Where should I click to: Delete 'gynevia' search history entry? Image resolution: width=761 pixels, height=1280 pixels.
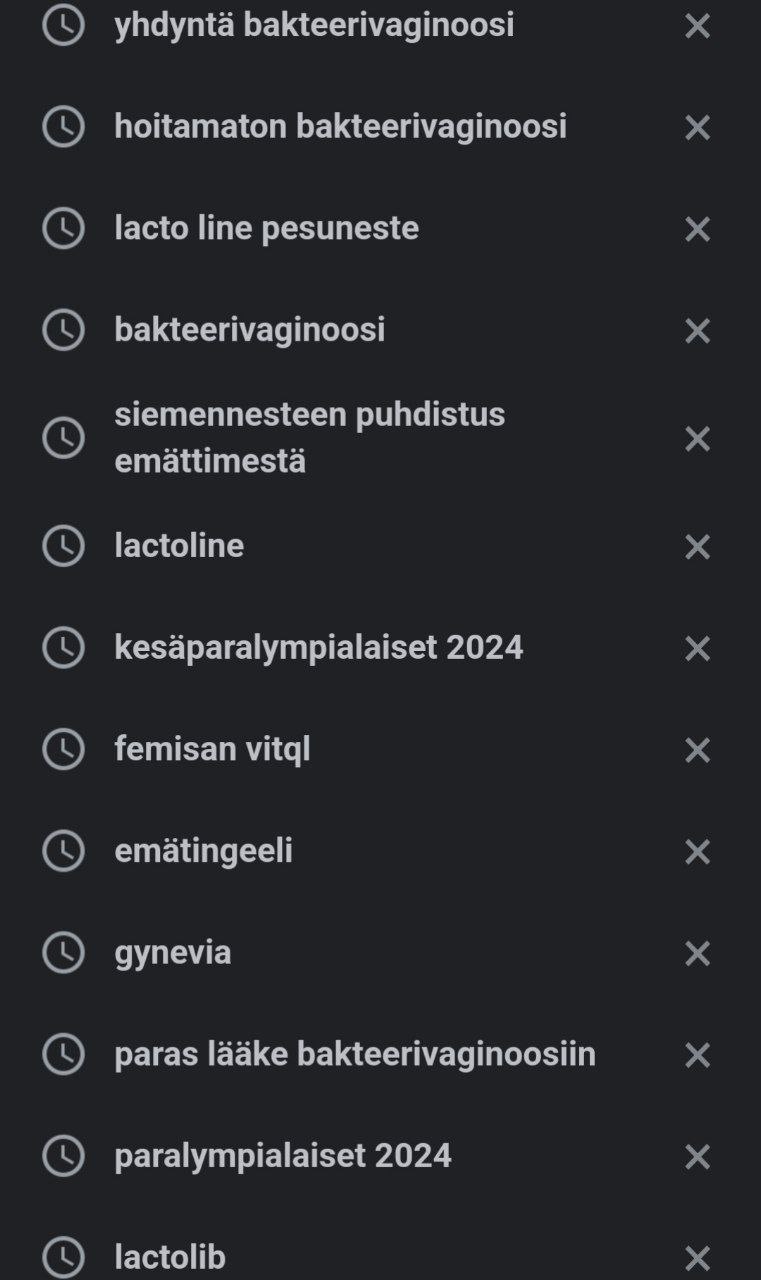point(697,953)
